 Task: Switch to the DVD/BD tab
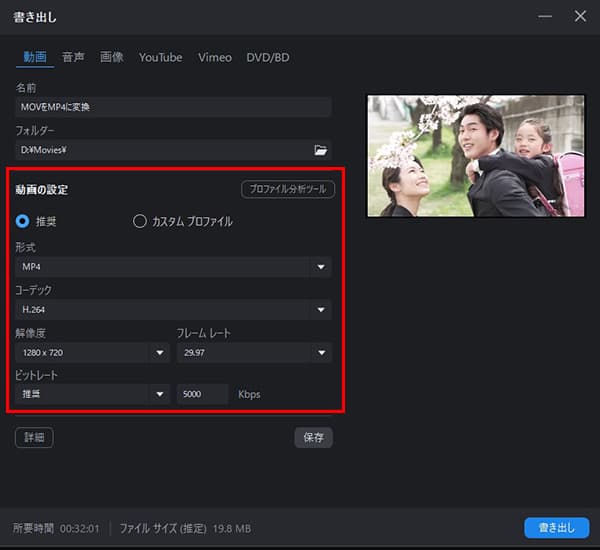[x=268, y=57]
